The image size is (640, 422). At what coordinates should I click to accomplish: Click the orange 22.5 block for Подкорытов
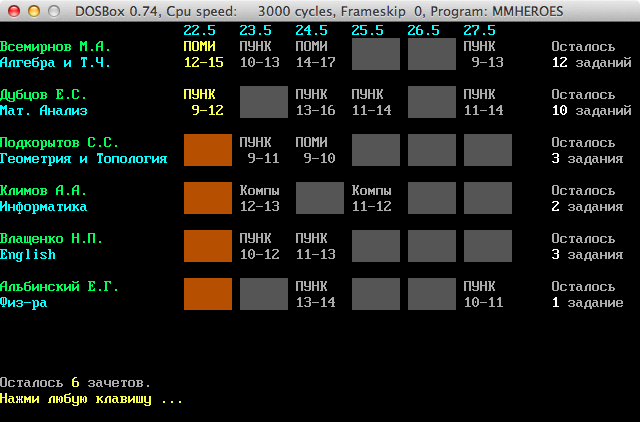tap(208, 150)
